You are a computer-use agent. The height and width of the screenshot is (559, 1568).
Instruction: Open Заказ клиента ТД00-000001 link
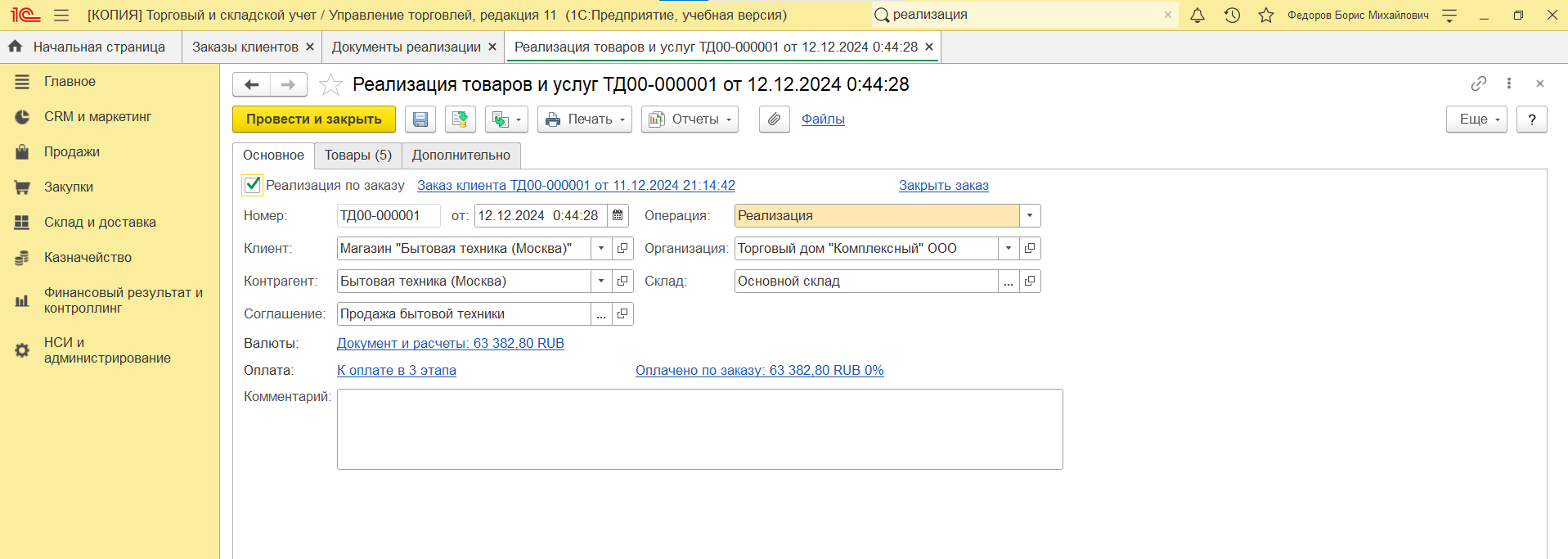pos(576,186)
